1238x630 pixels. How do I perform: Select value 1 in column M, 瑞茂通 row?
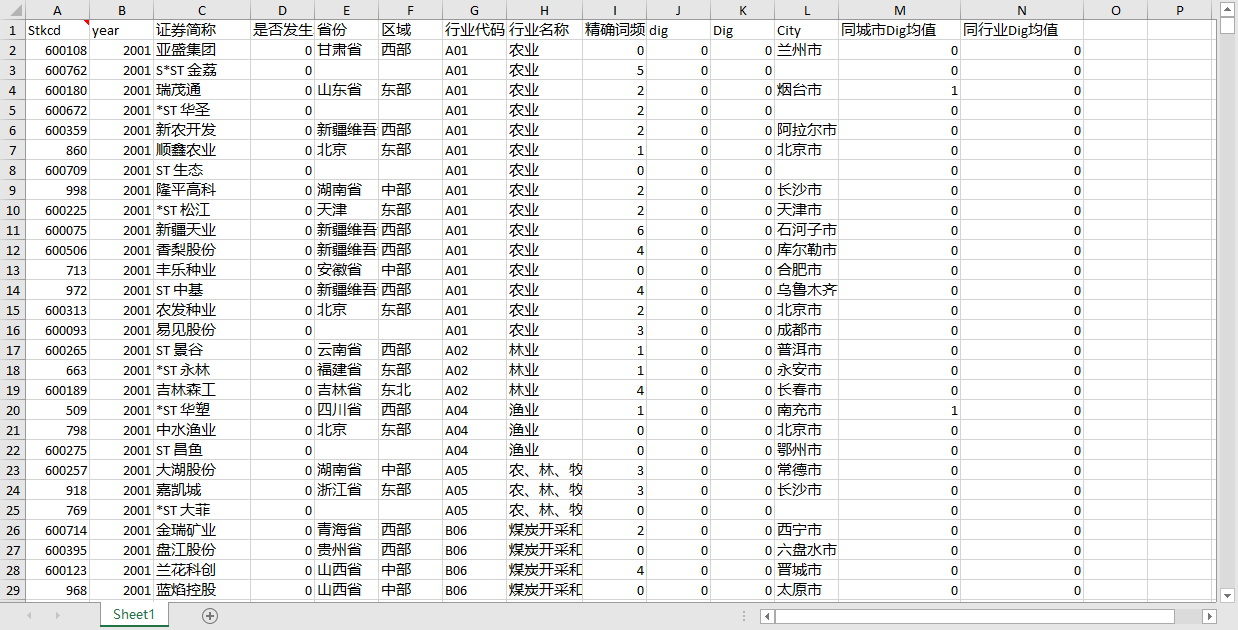click(x=899, y=90)
